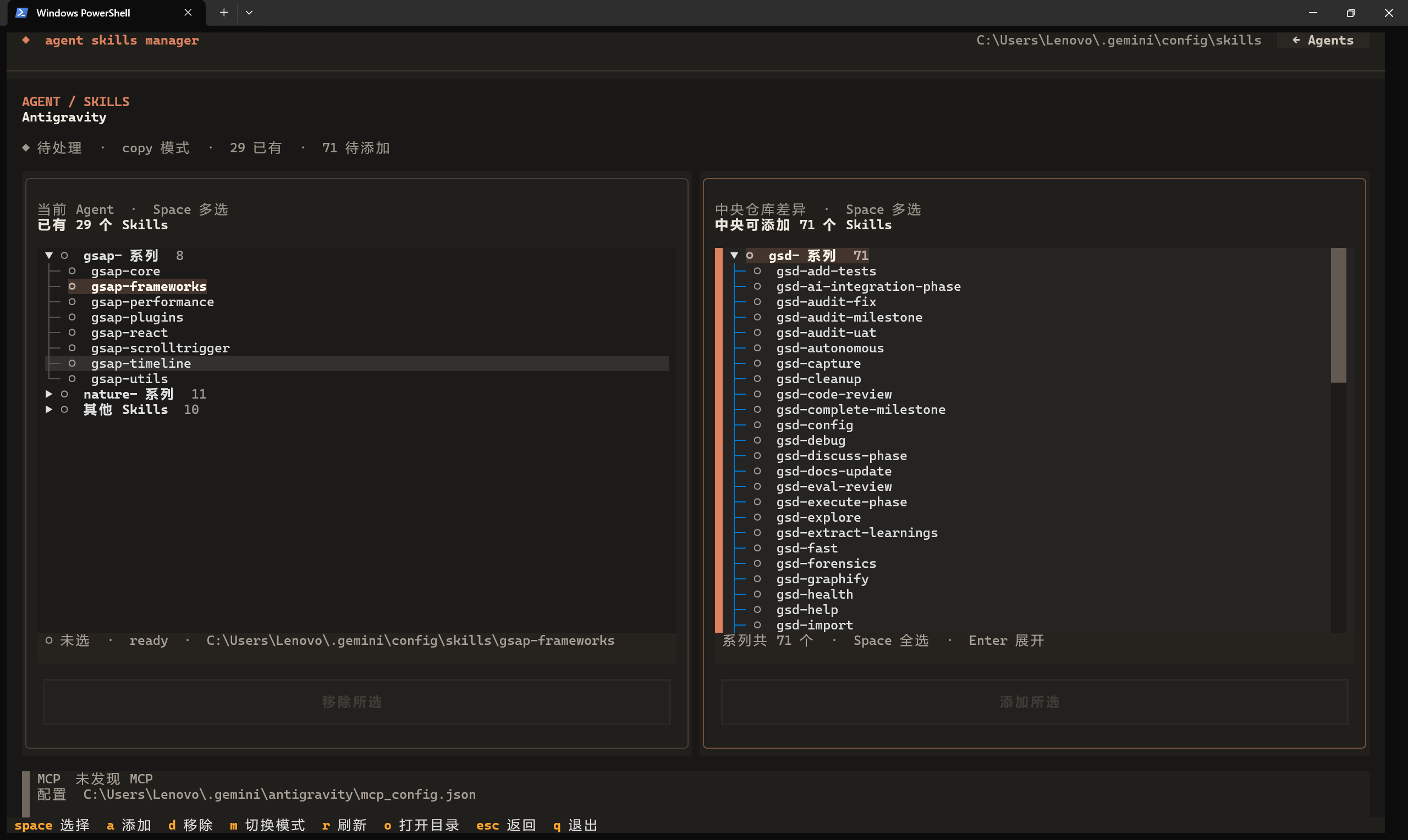This screenshot has height=840, width=1408.
Task: Toggle selection circle for gsap-plugins
Action: 72,317
